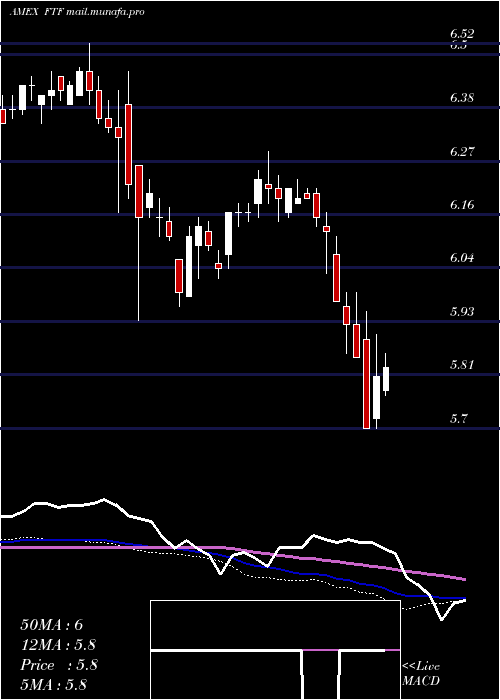Click the 50MA : 6 indicator text
Image resolution: width=500 pixels, height=700 pixels.
click(x=52, y=625)
